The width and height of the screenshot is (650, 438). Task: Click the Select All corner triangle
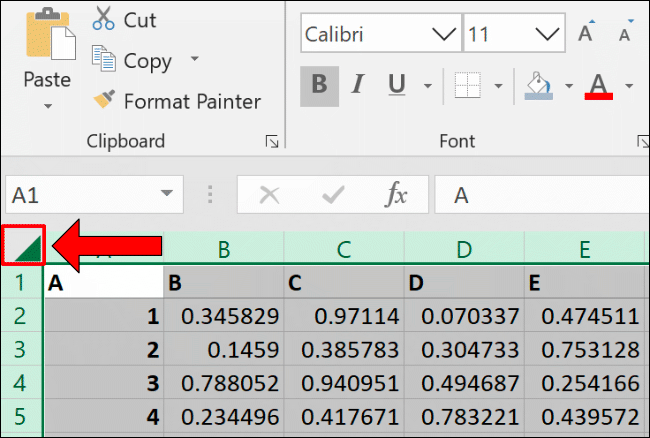pyautogui.click(x=23, y=245)
